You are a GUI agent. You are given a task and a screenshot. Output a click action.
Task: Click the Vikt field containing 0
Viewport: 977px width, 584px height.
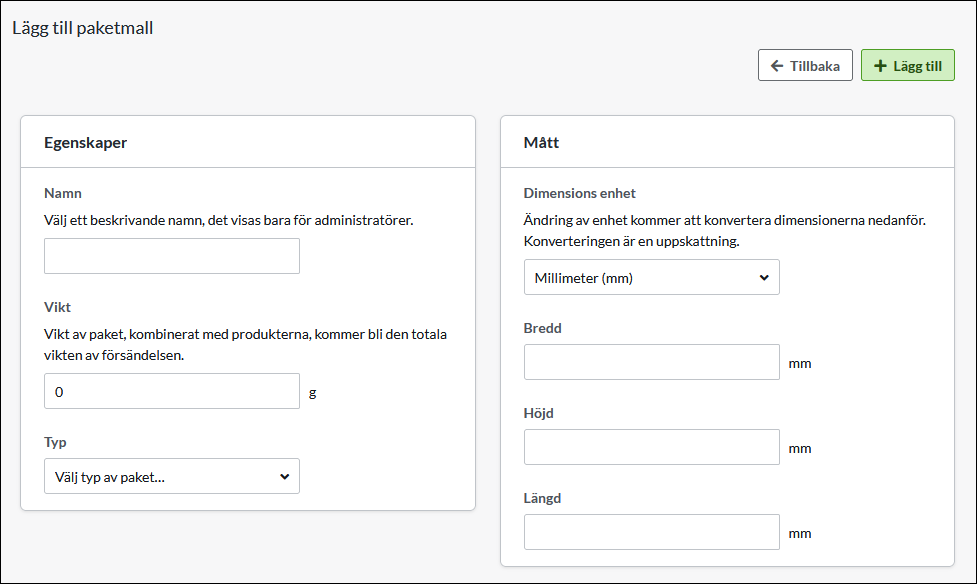[x=172, y=391]
